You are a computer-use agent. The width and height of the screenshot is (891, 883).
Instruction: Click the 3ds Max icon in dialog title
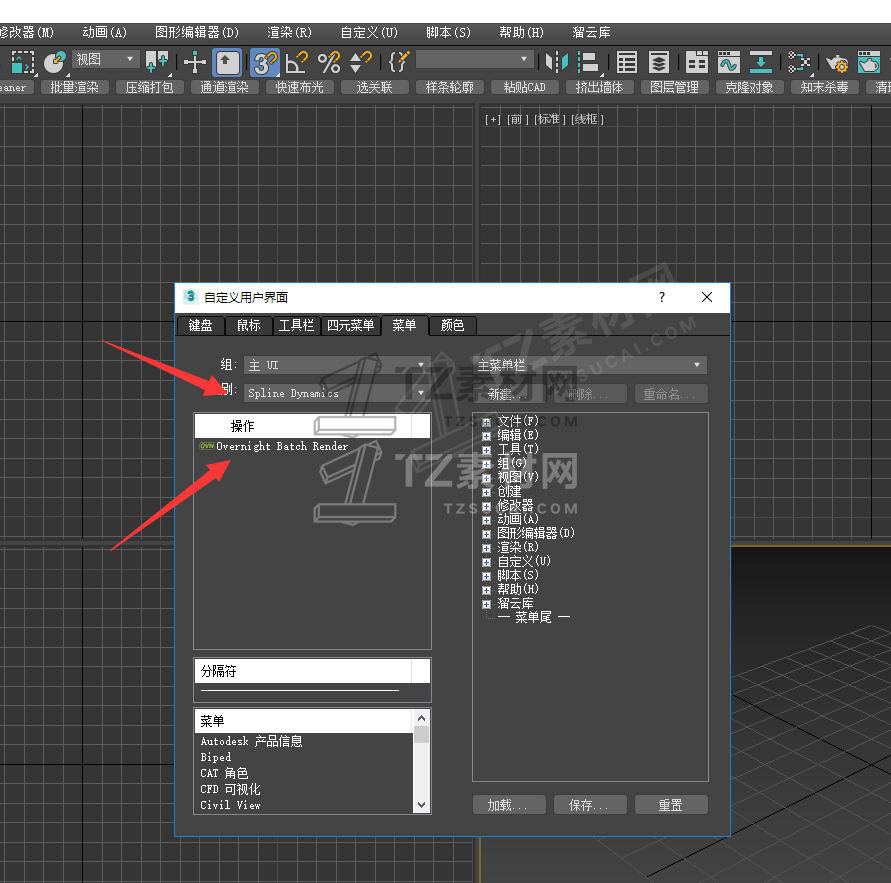click(x=190, y=297)
